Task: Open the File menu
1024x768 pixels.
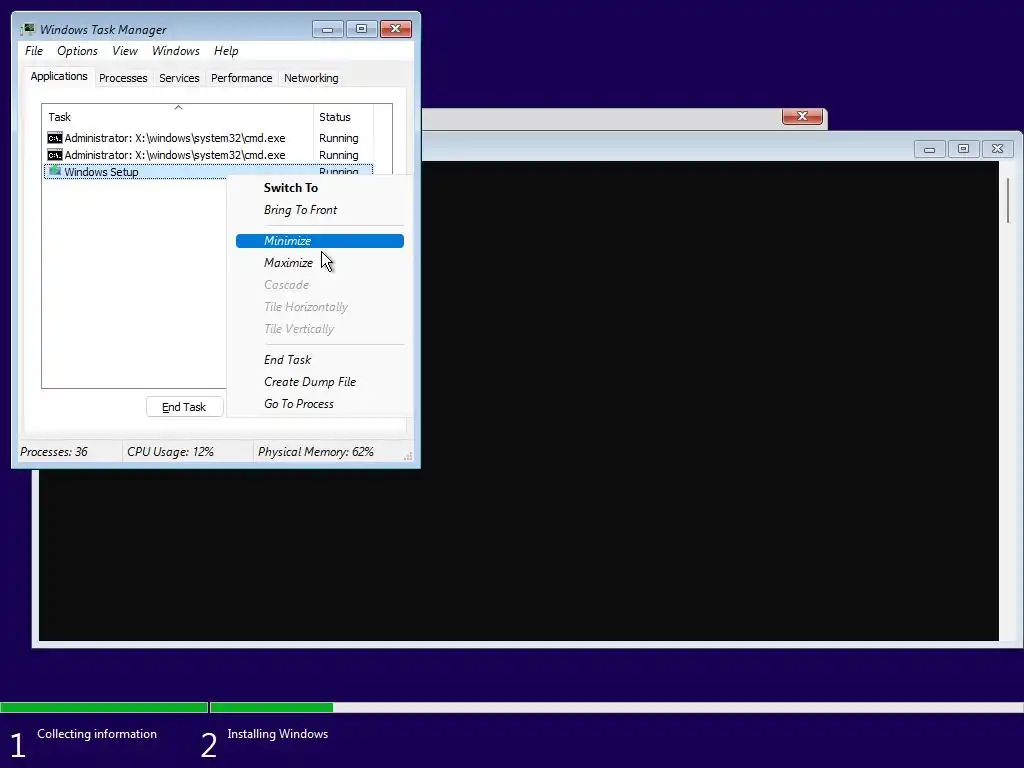Action: pyautogui.click(x=34, y=51)
